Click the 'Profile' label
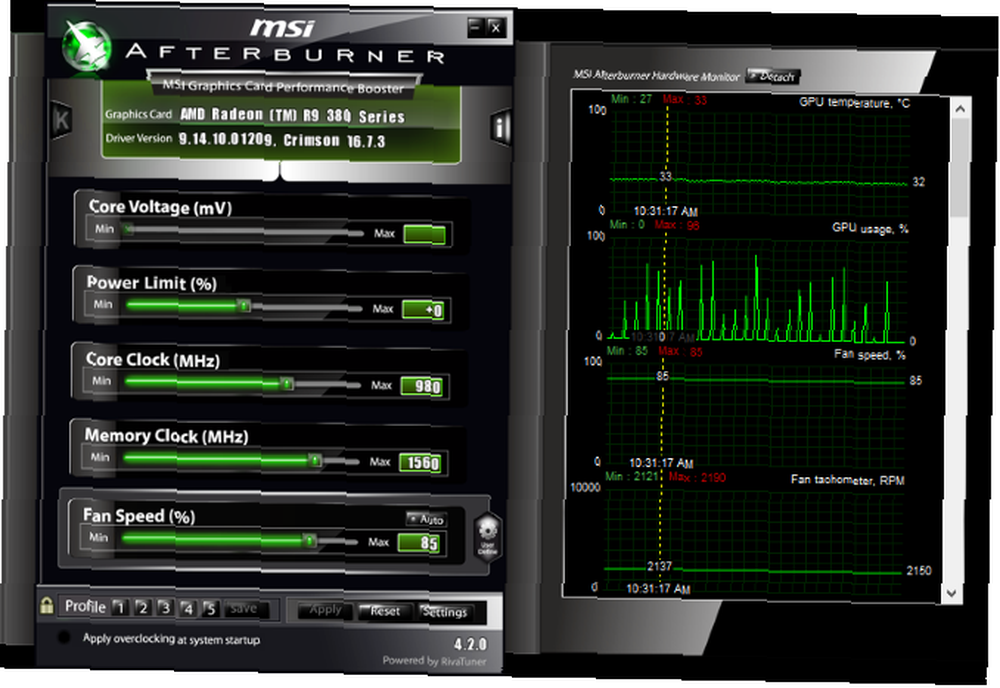This screenshot has height=688, width=1000. tap(85, 606)
